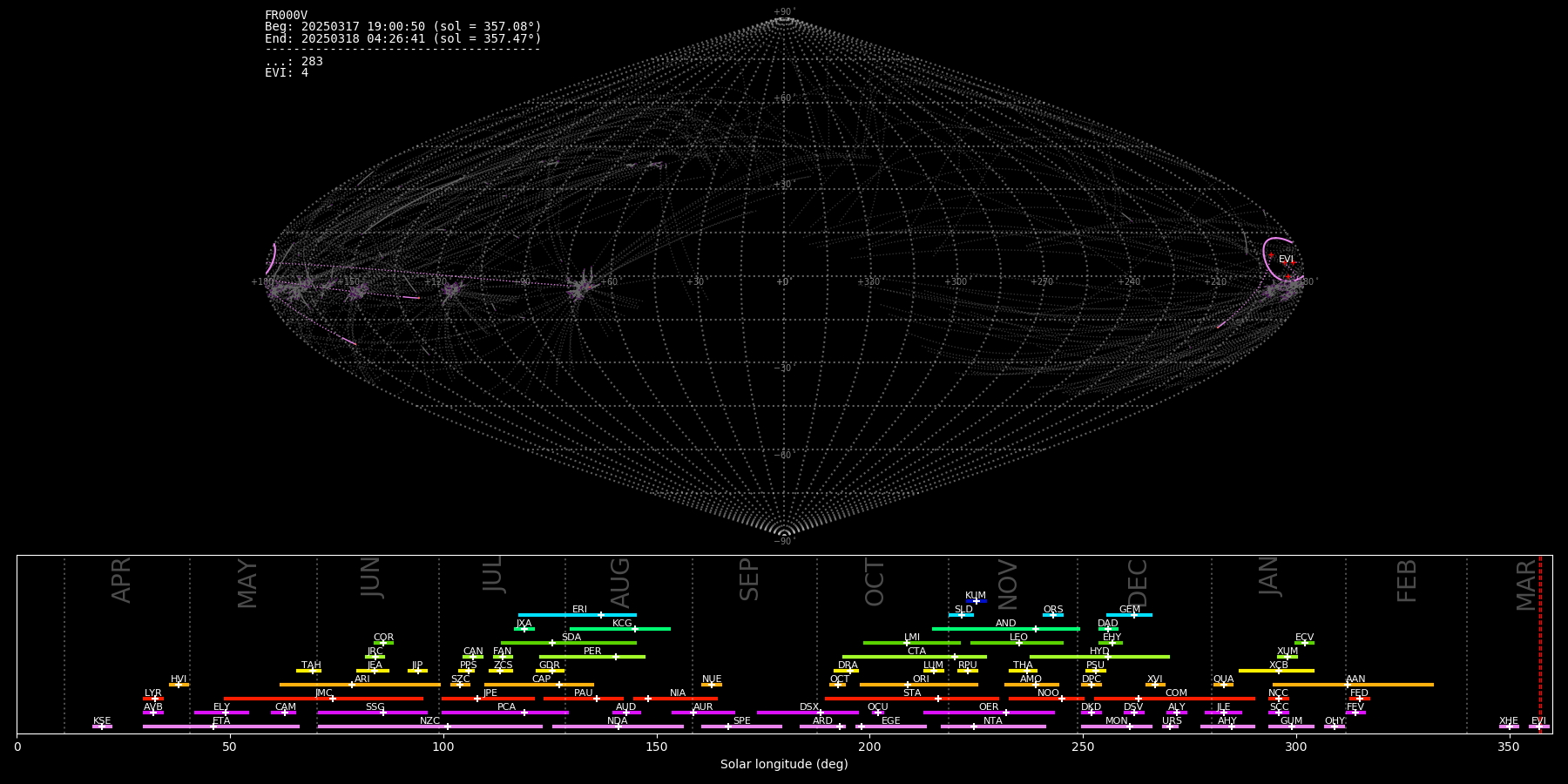Click the XCB shower label
Image resolution: width=1568 pixels, height=784 pixels.
[1279, 666]
